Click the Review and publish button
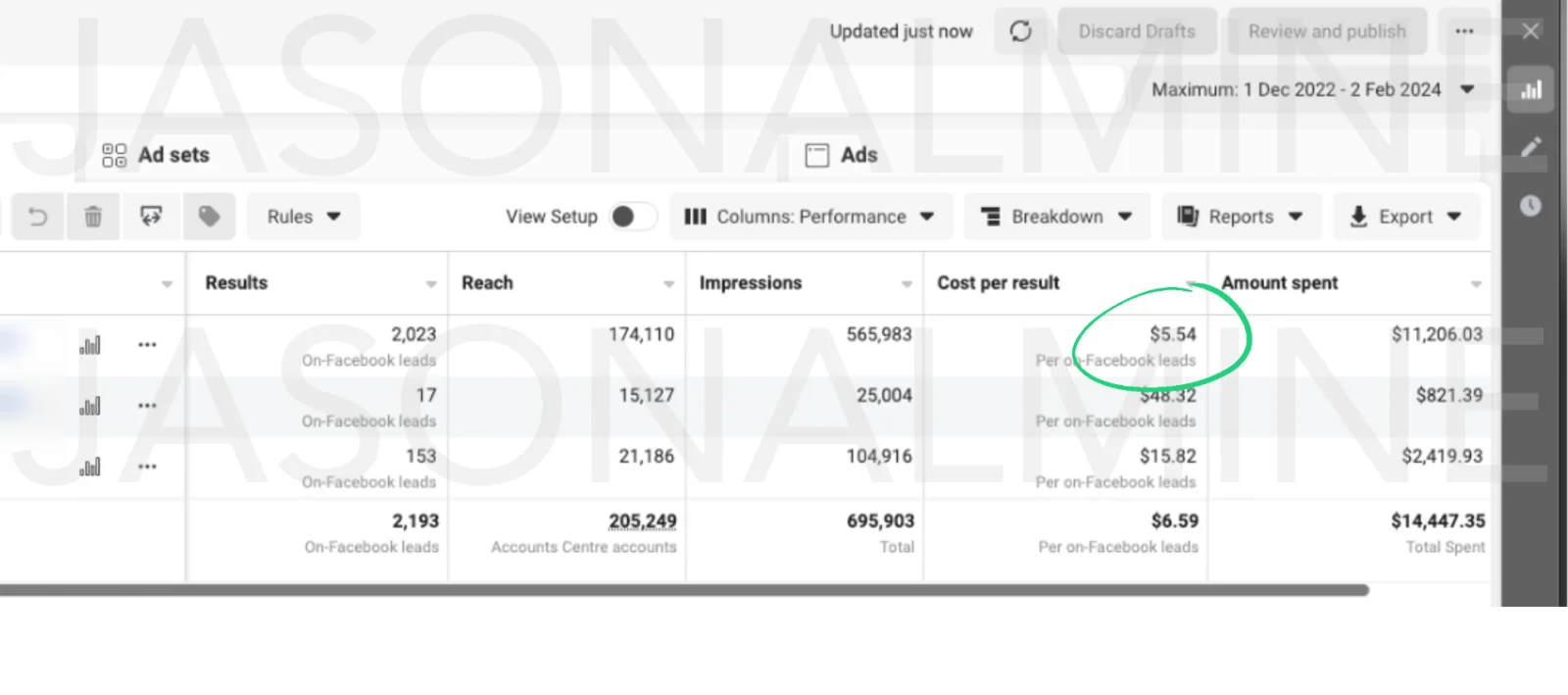 pyautogui.click(x=1327, y=31)
